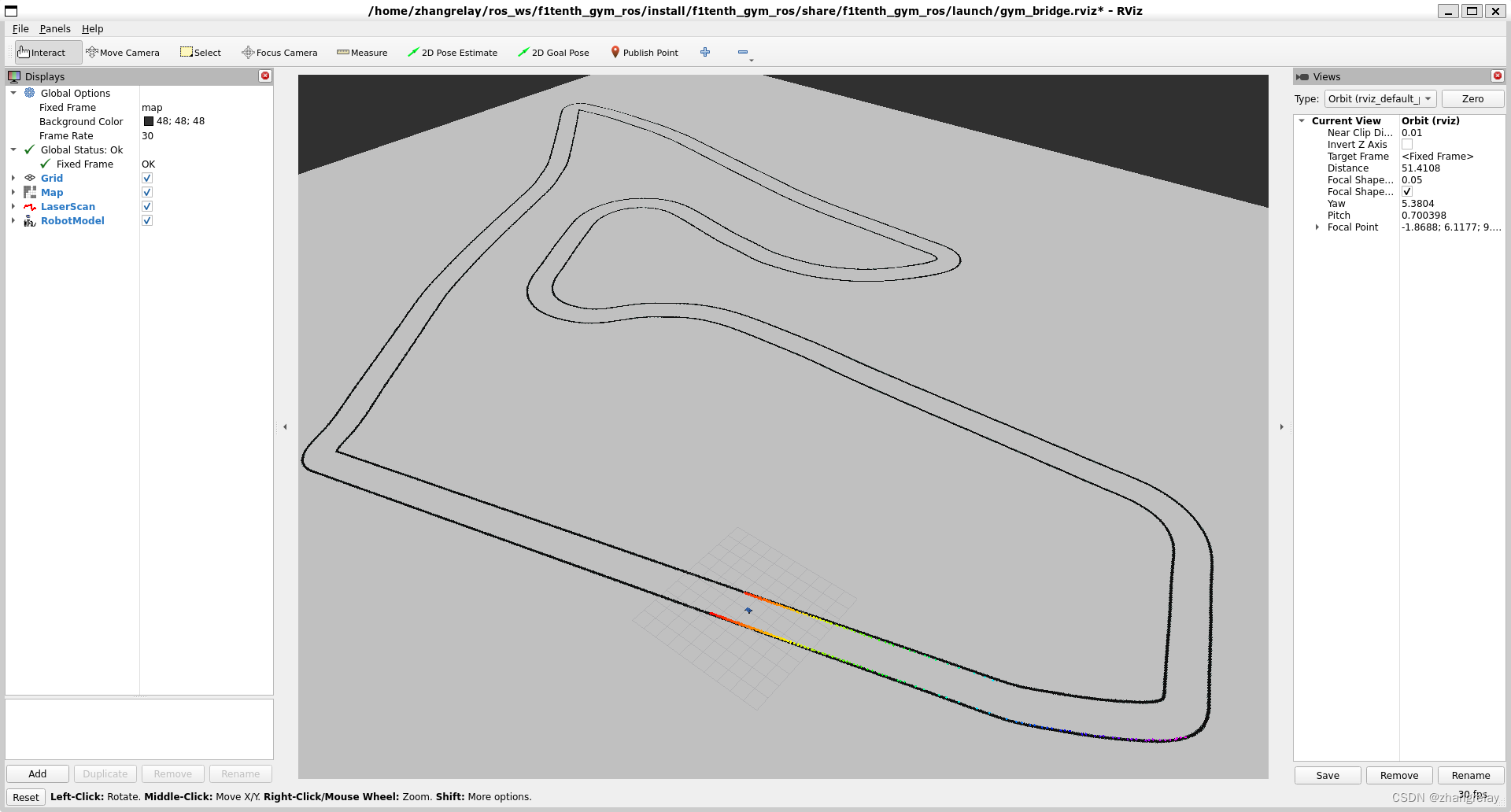Screen dimensions: 1511x812
Task: Open the Panels menu
Action: point(55,29)
